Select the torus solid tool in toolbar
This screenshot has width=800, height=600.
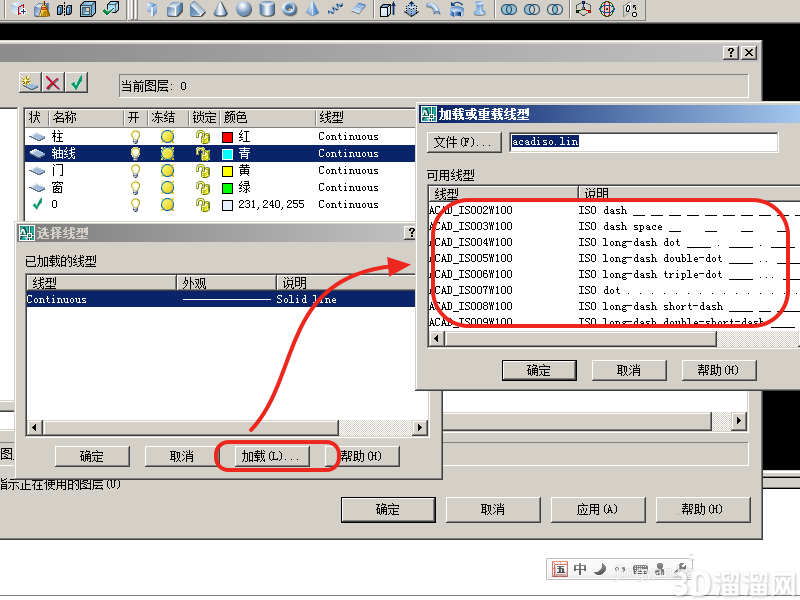click(290, 9)
